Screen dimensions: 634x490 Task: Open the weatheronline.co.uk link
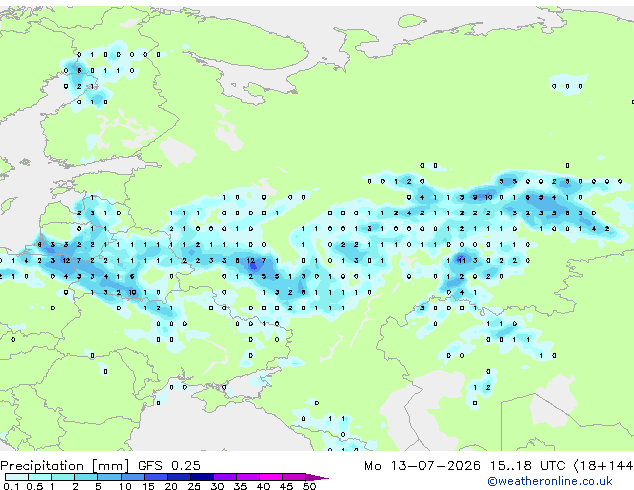(x=550, y=481)
